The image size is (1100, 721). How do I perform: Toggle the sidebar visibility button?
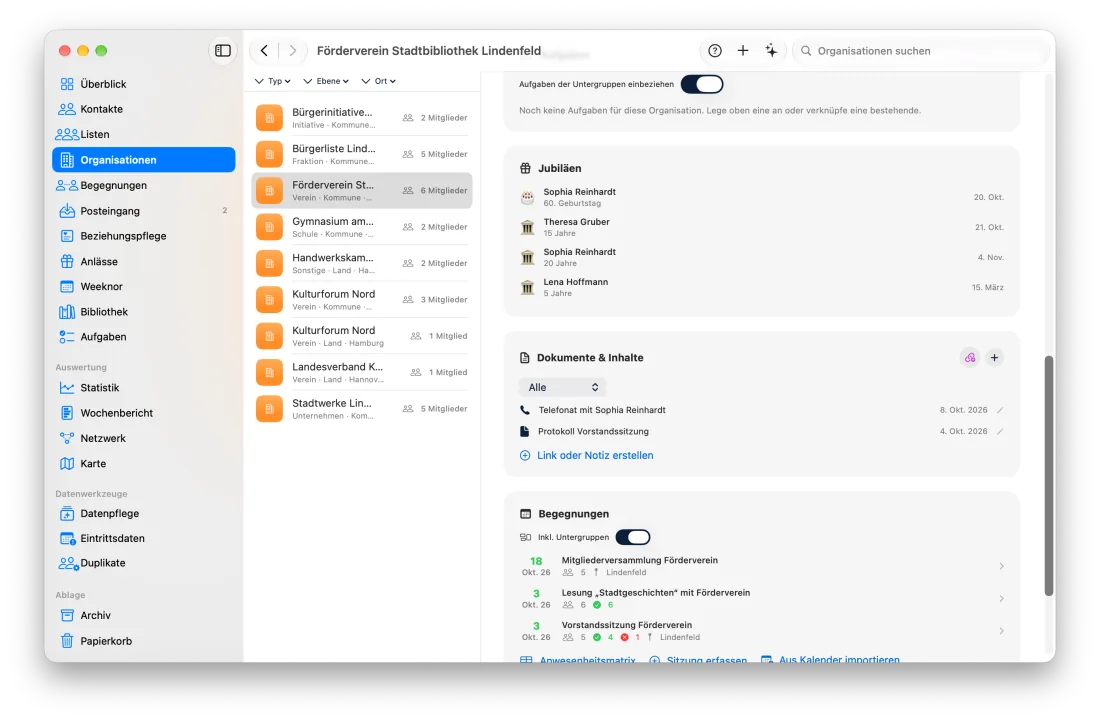[x=222, y=50]
